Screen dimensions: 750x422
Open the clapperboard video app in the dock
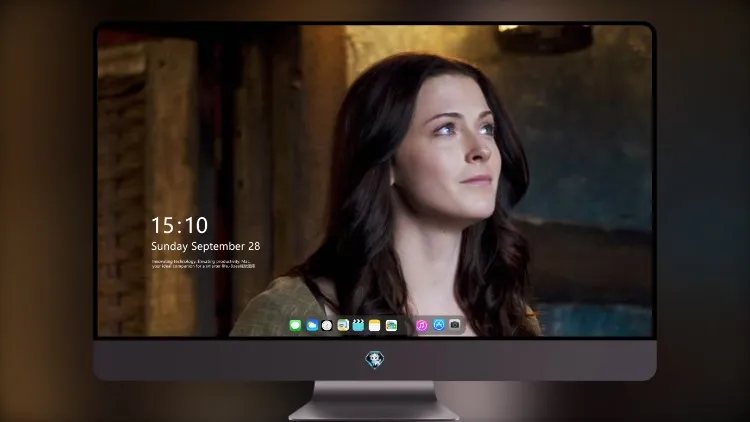point(358,325)
